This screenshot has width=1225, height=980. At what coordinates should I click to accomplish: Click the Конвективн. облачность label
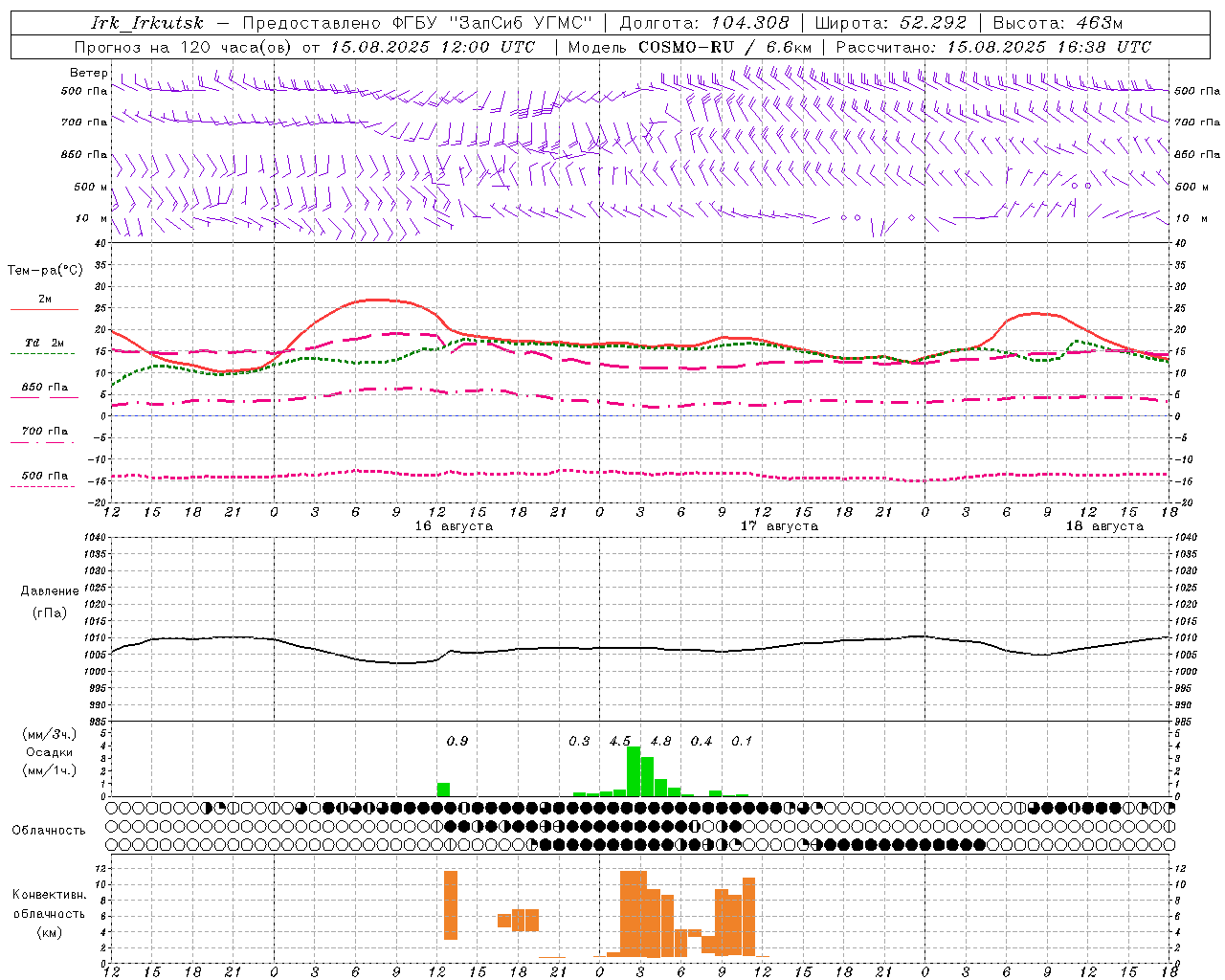[x=49, y=904]
